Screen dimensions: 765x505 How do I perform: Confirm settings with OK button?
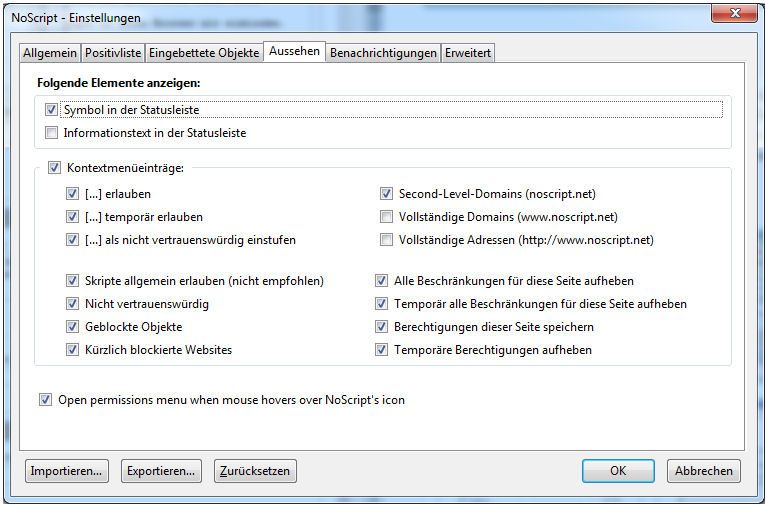(x=618, y=471)
